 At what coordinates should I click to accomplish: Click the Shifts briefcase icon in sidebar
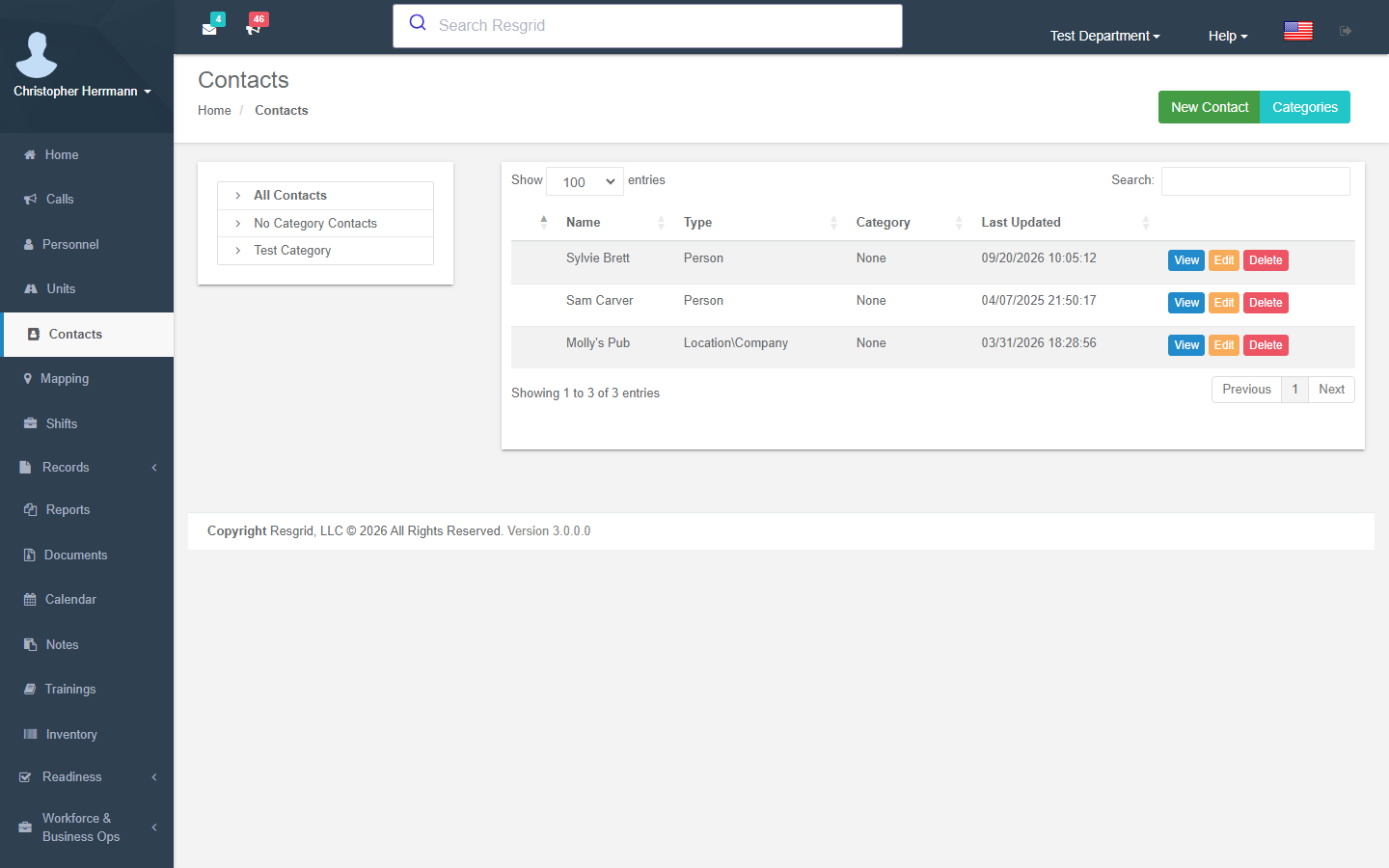[x=30, y=423]
